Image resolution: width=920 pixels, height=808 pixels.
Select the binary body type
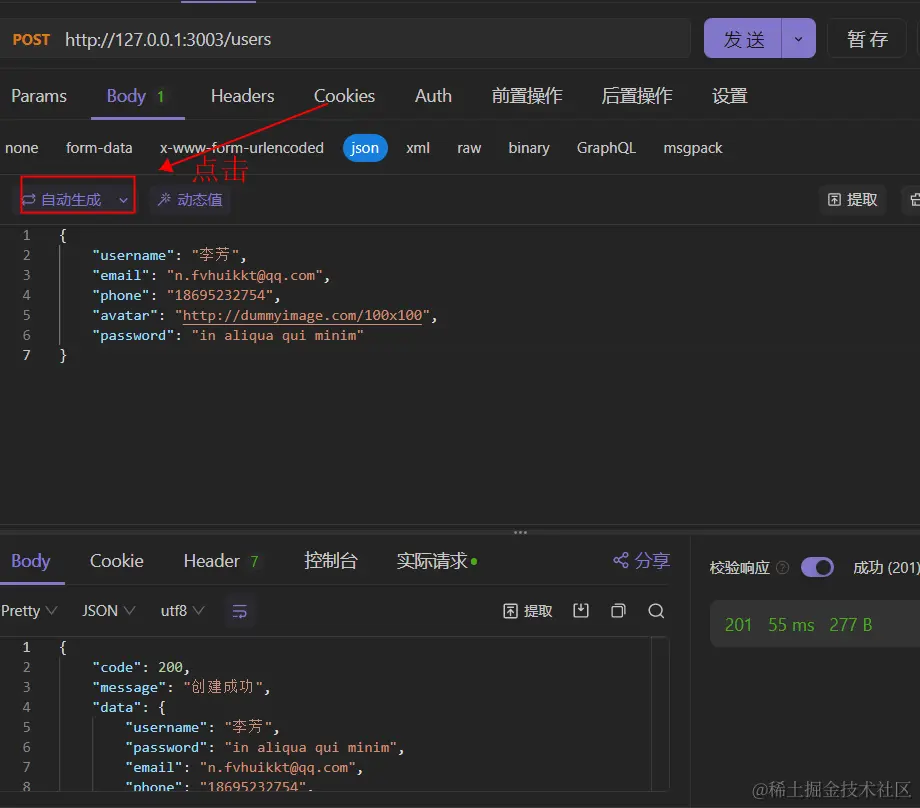pyautogui.click(x=529, y=148)
